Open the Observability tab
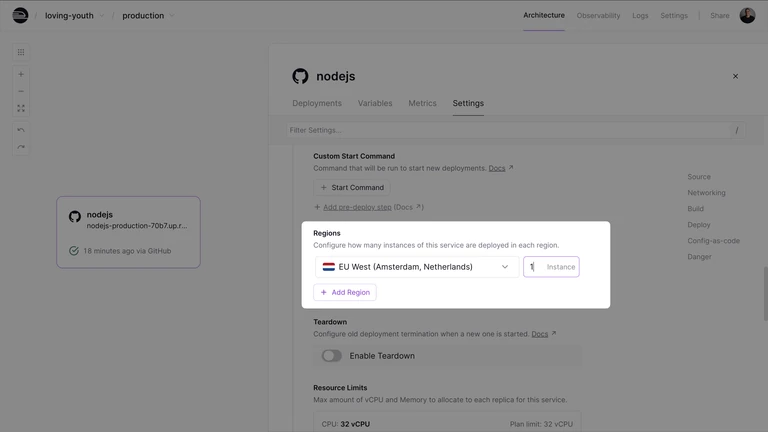The height and width of the screenshot is (432, 768). pos(598,16)
